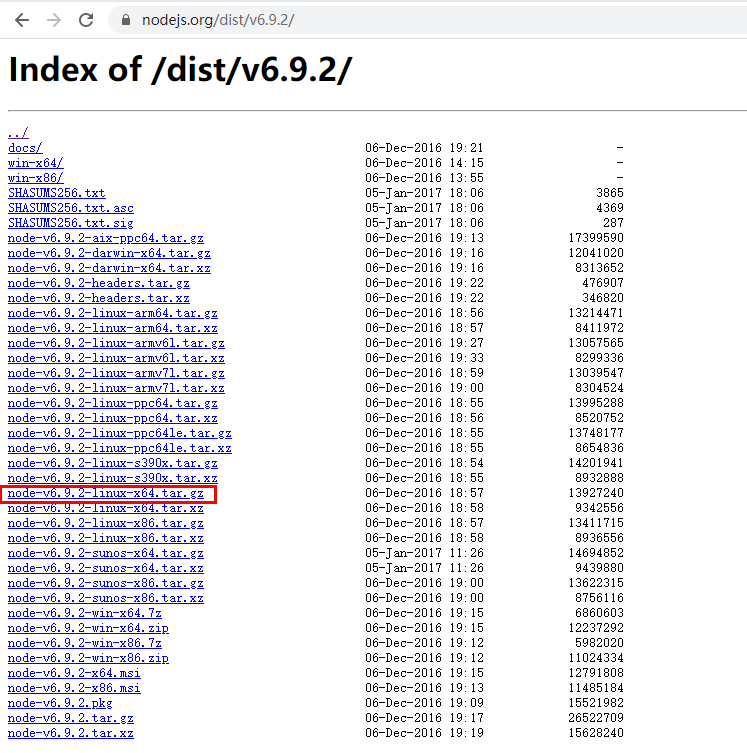Download node-v6.9.2-sunos-x86.tar.xz
747x753 pixels.
point(106,598)
